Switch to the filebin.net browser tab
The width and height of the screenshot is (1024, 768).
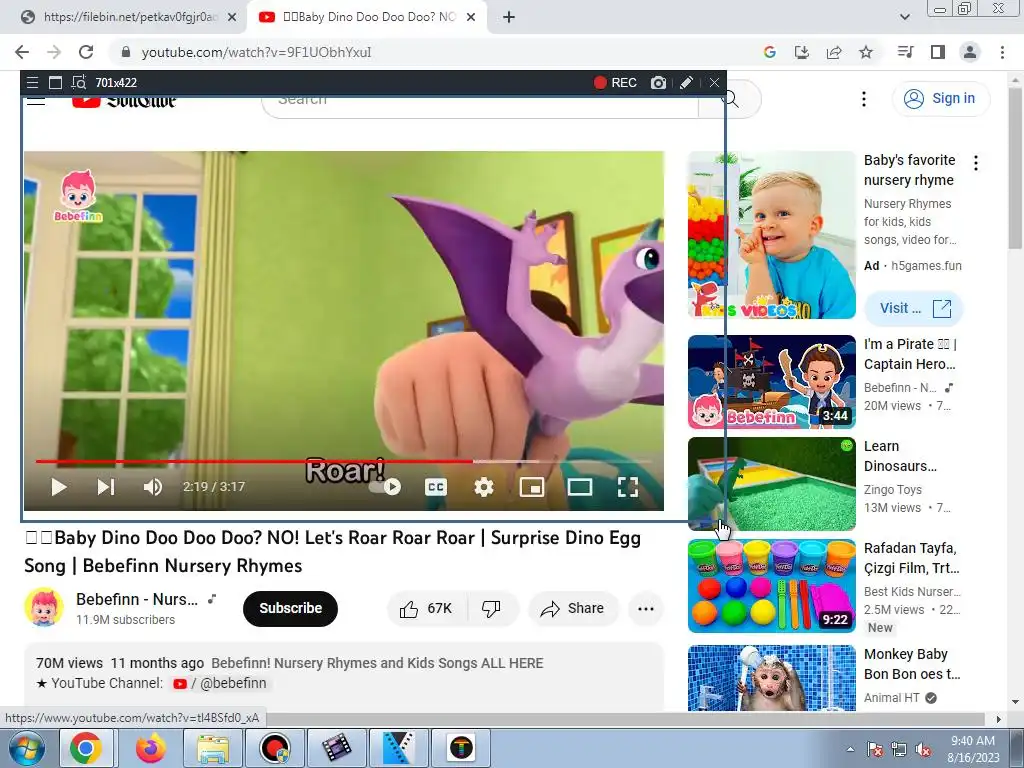[128, 17]
